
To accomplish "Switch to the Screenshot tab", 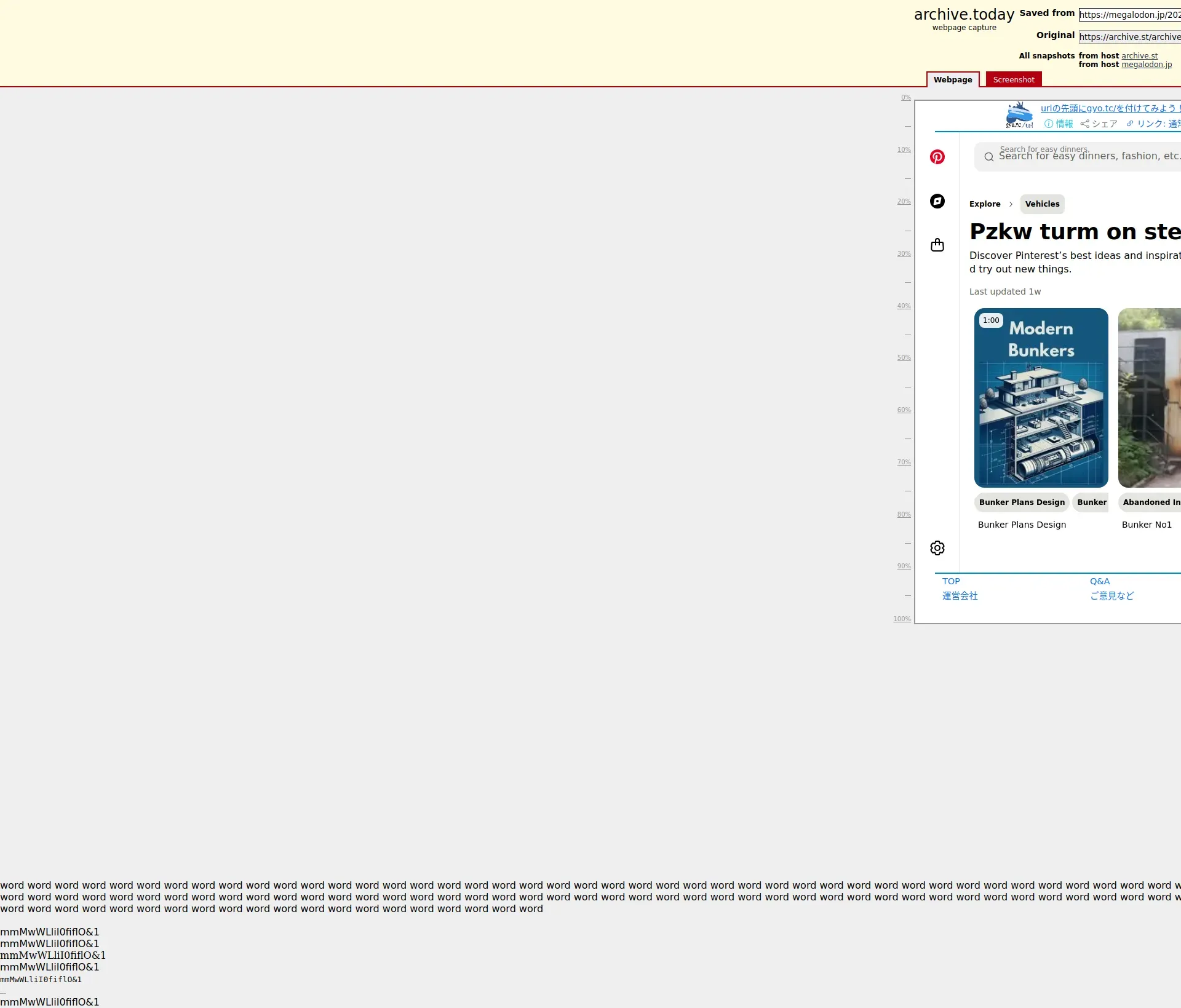I will 1013,80.
